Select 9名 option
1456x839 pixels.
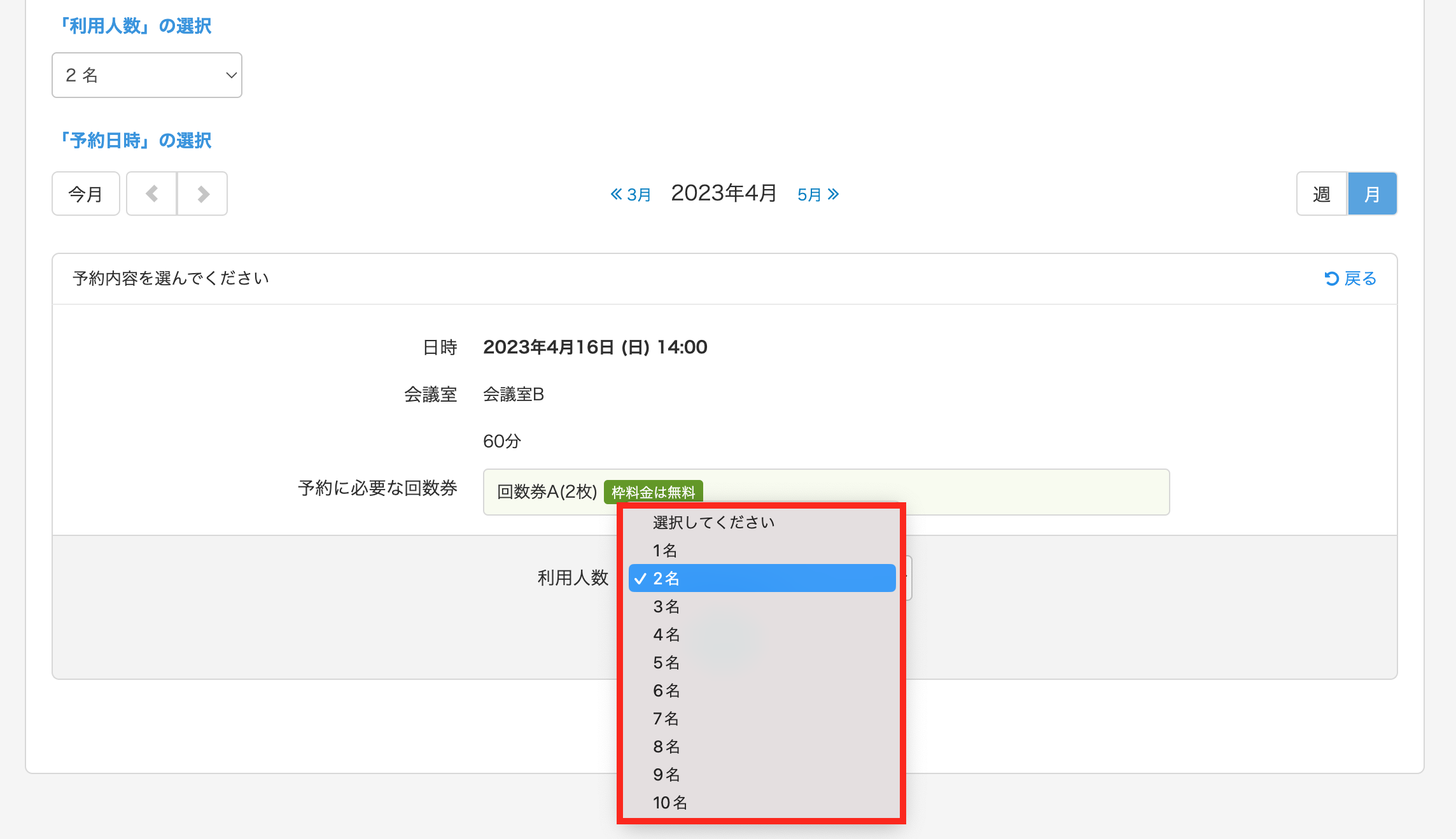click(x=666, y=774)
